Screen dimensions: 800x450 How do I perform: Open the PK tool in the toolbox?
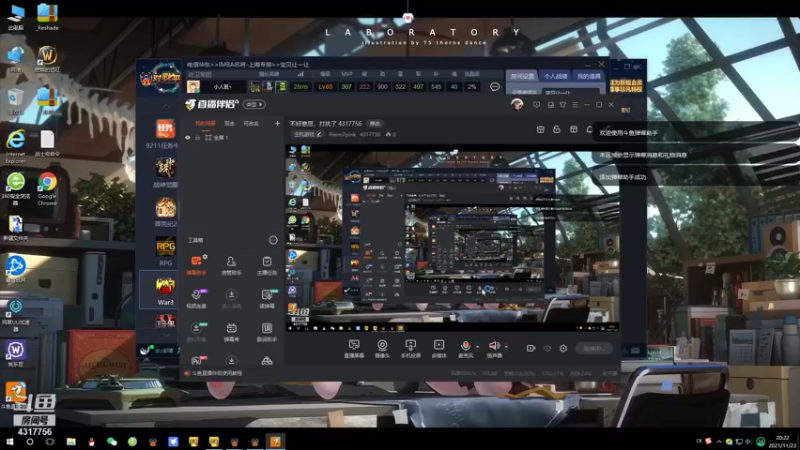[196, 360]
